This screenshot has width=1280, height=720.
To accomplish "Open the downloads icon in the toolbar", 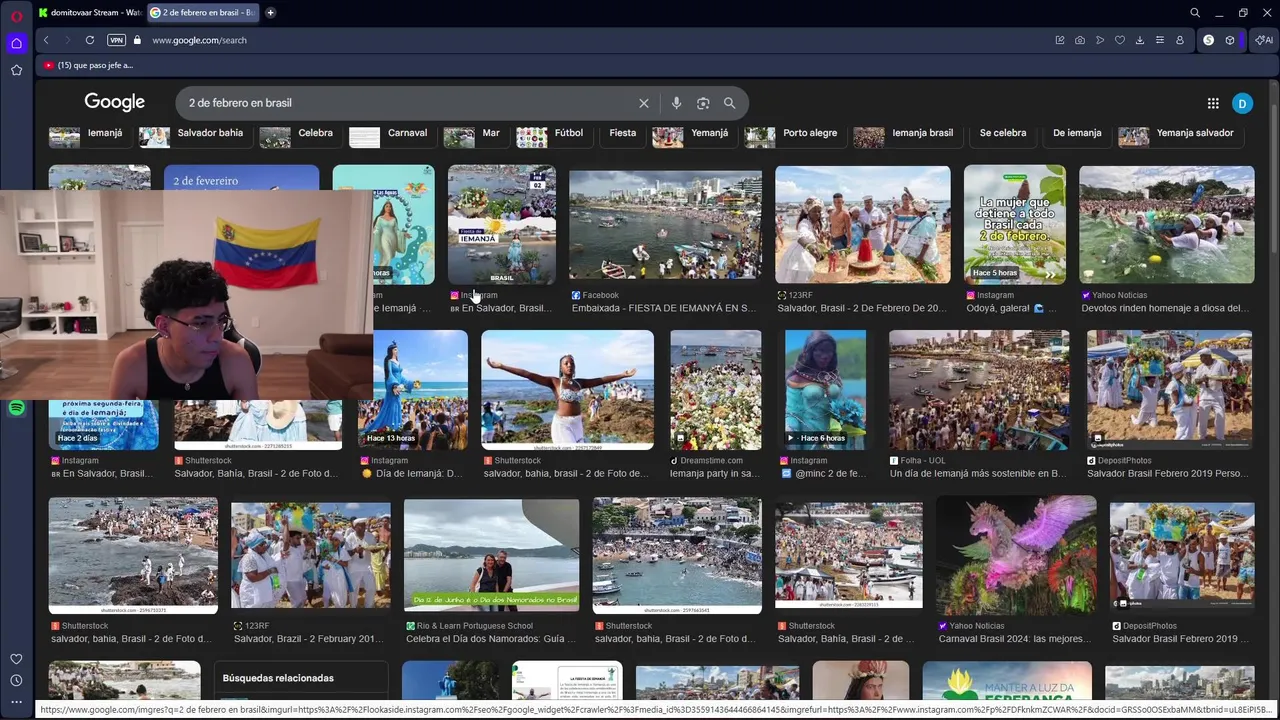I will pyautogui.click(x=1140, y=40).
